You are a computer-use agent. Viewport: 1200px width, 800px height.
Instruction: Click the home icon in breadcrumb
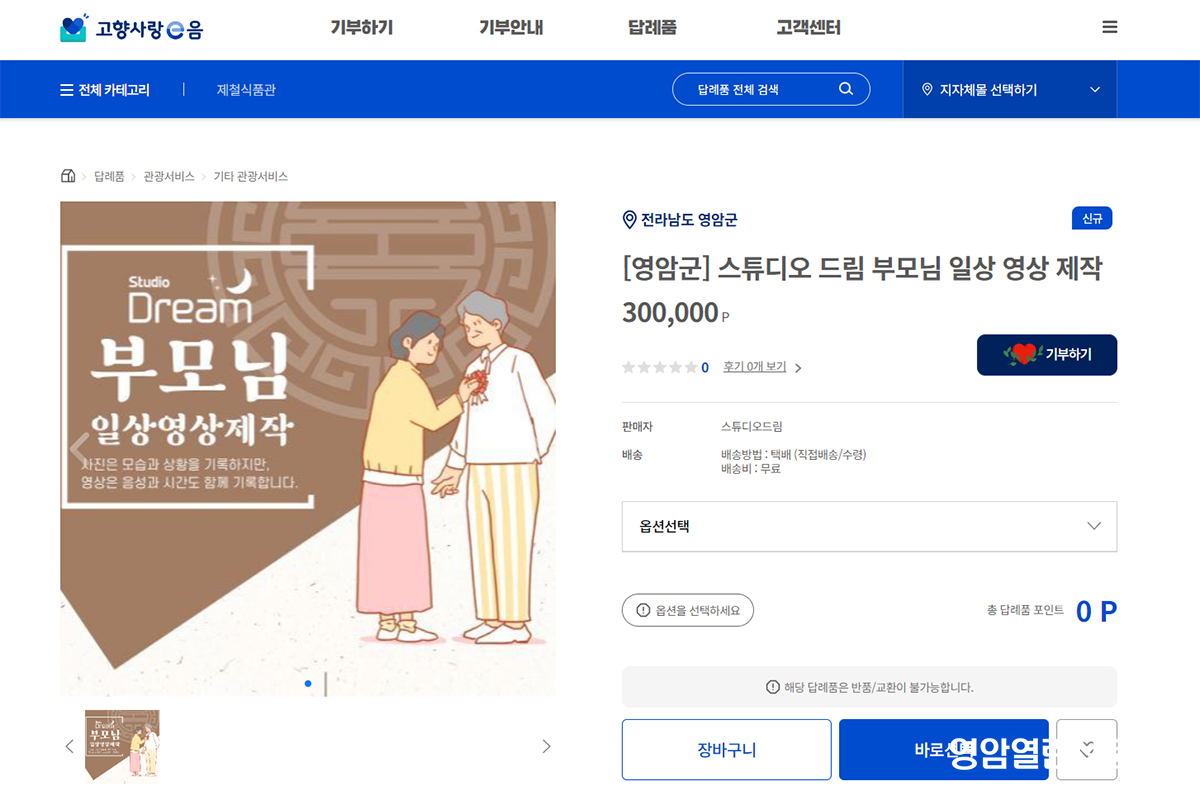[68, 176]
